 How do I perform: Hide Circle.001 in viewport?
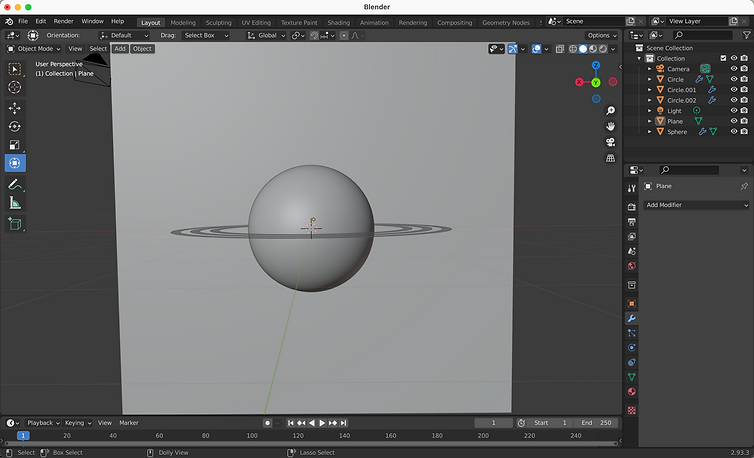pos(734,90)
